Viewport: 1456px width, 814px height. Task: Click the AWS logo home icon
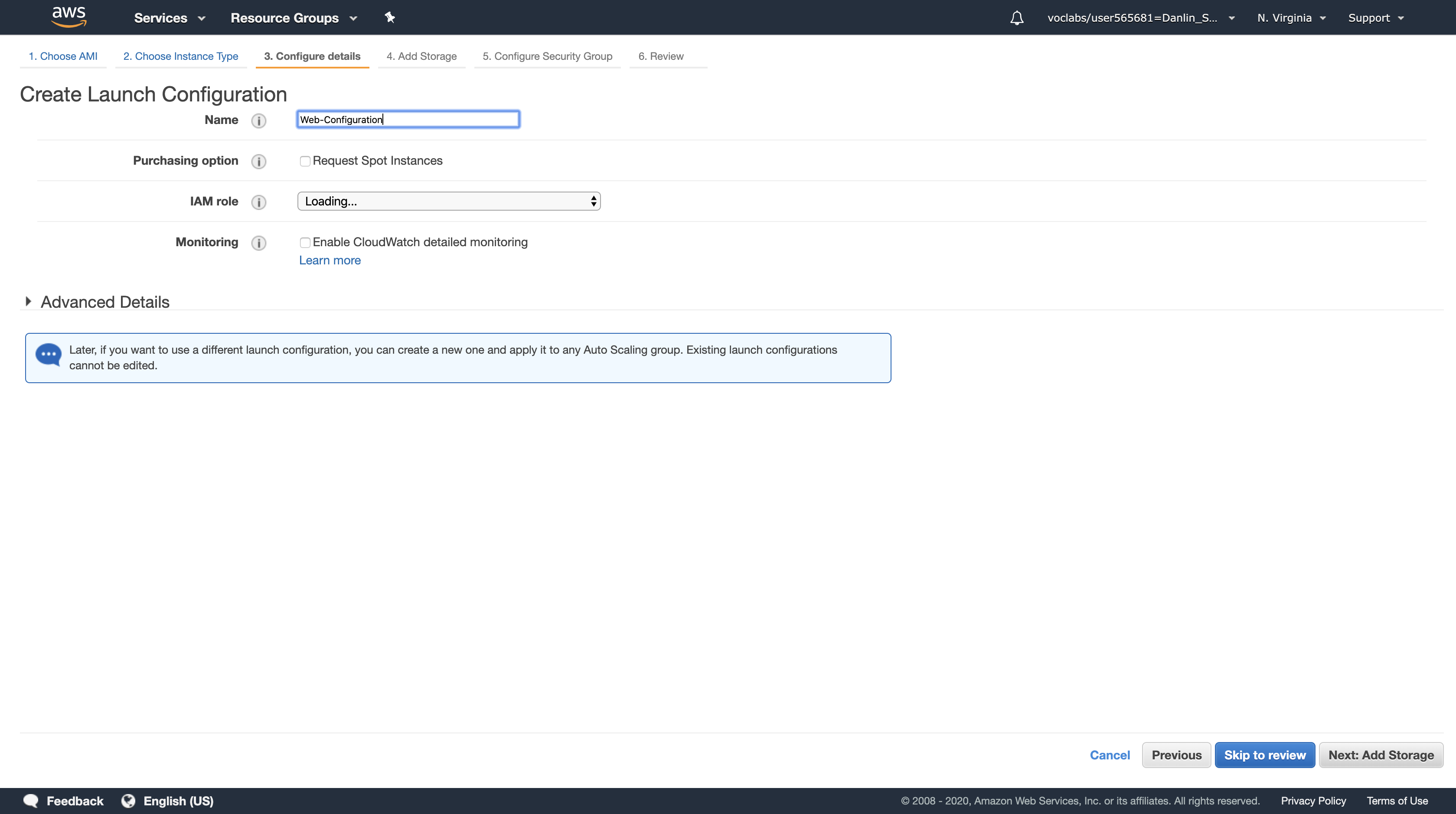(69, 17)
